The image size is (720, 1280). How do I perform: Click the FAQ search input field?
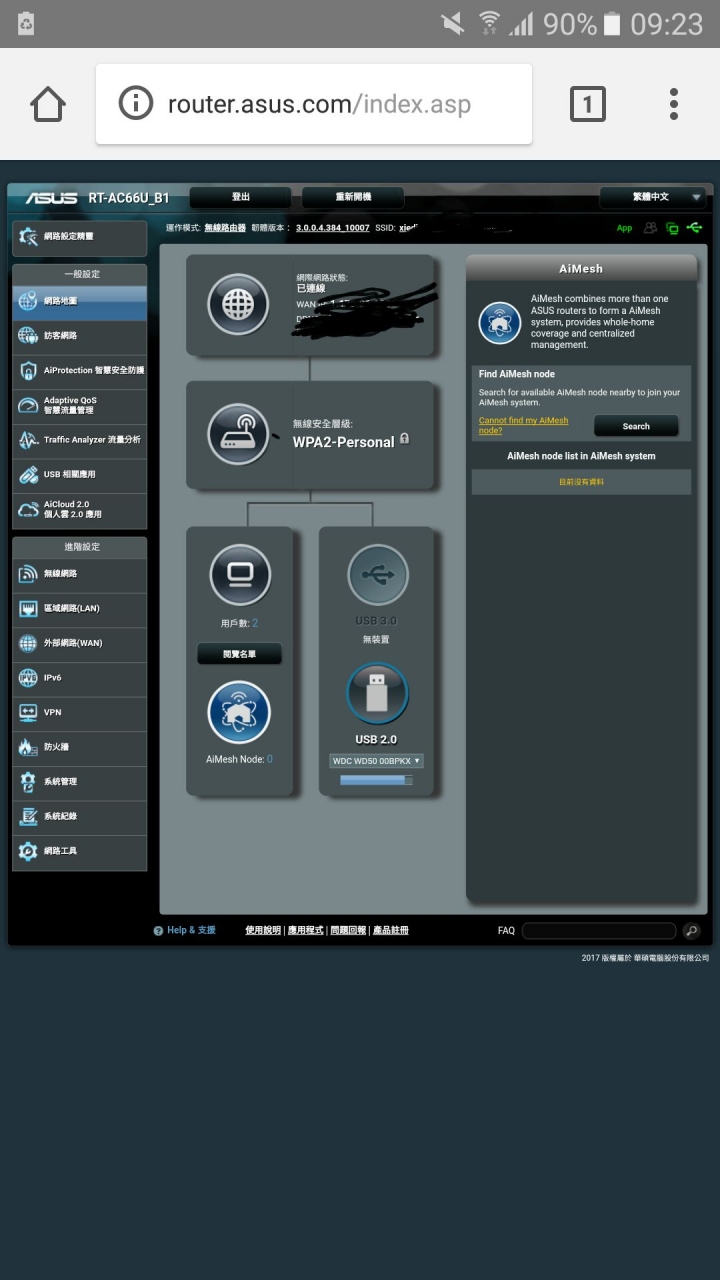(599, 931)
